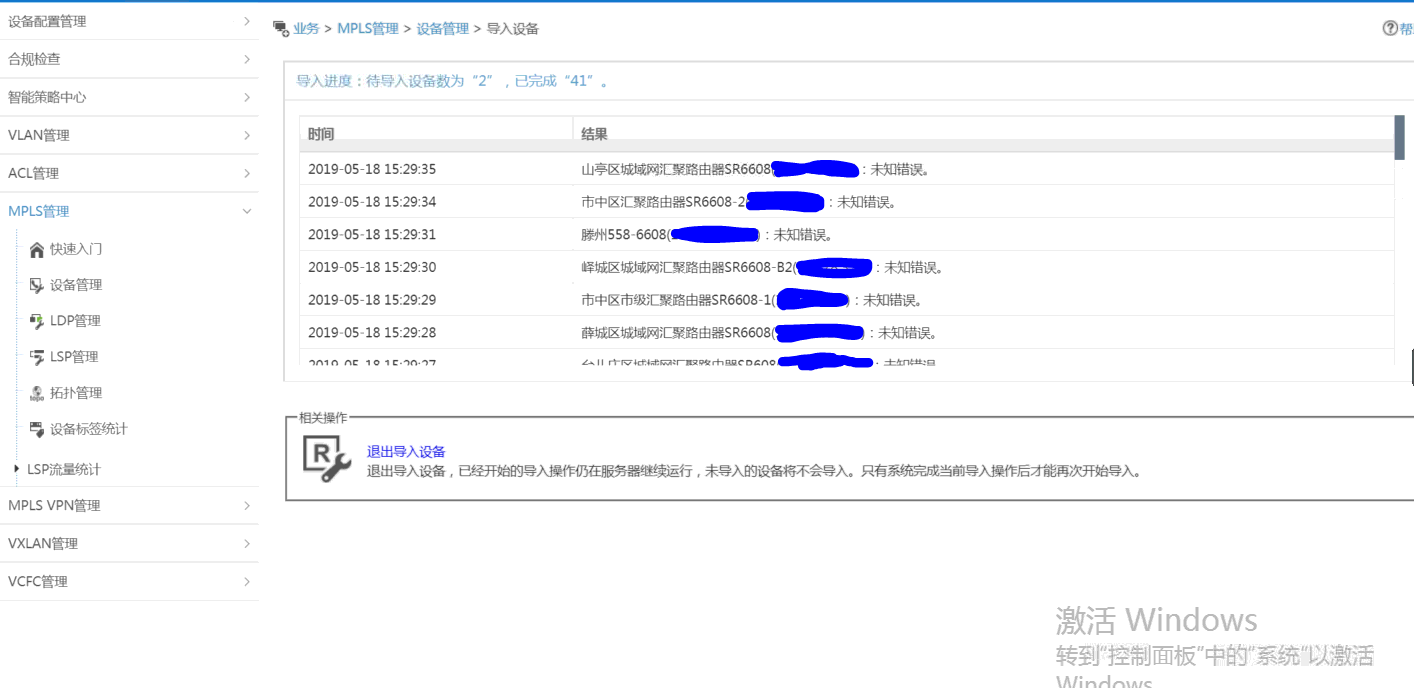The height and width of the screenshot is (688, 1414).
Task: Select row with time 2019-05-18 15:29:28
Action: 846,332
